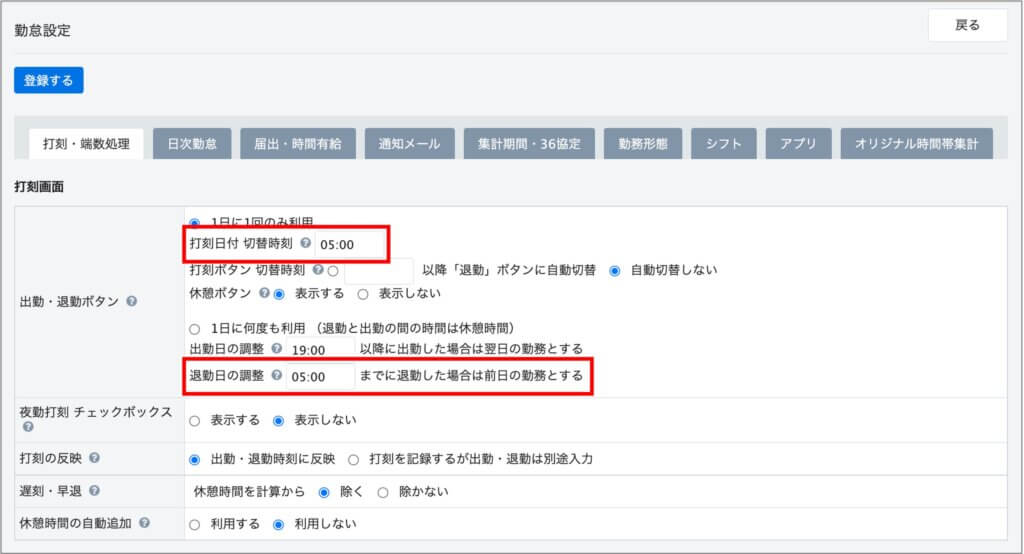Click help icon next to 打刻の反映
The width and height of the screenshot is (1024, 554).
coord(94,458)
